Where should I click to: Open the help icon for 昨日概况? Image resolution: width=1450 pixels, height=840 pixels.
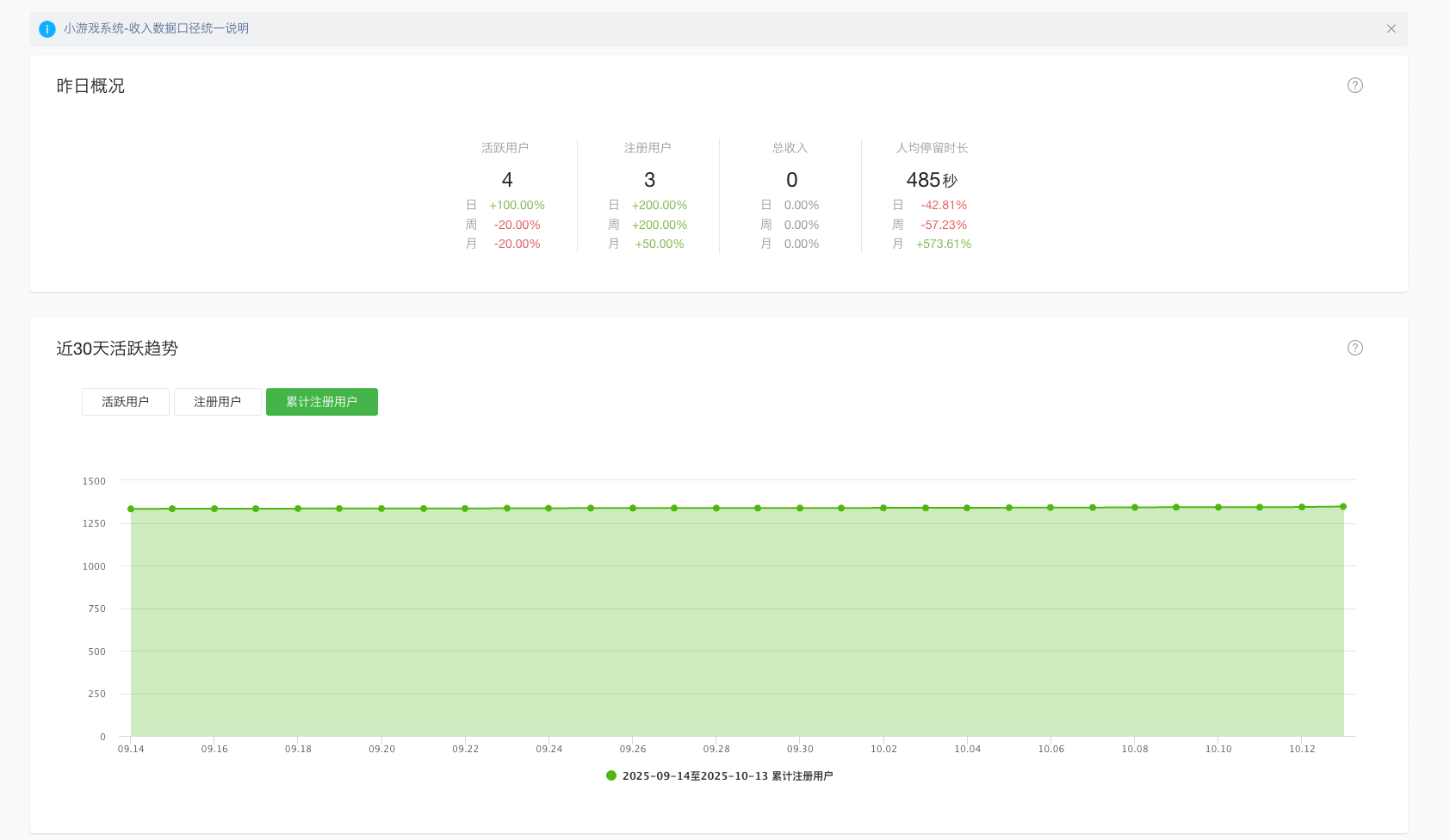pyautogui.click(x=1355, y=85)
